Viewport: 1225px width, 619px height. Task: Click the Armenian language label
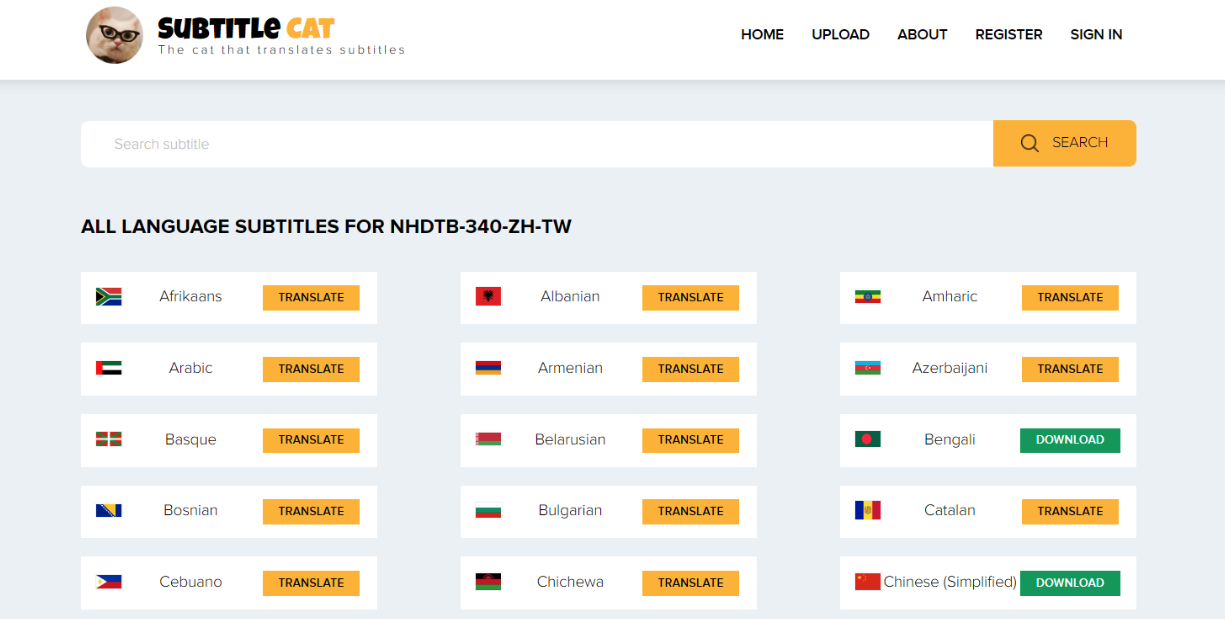[570, 368]
